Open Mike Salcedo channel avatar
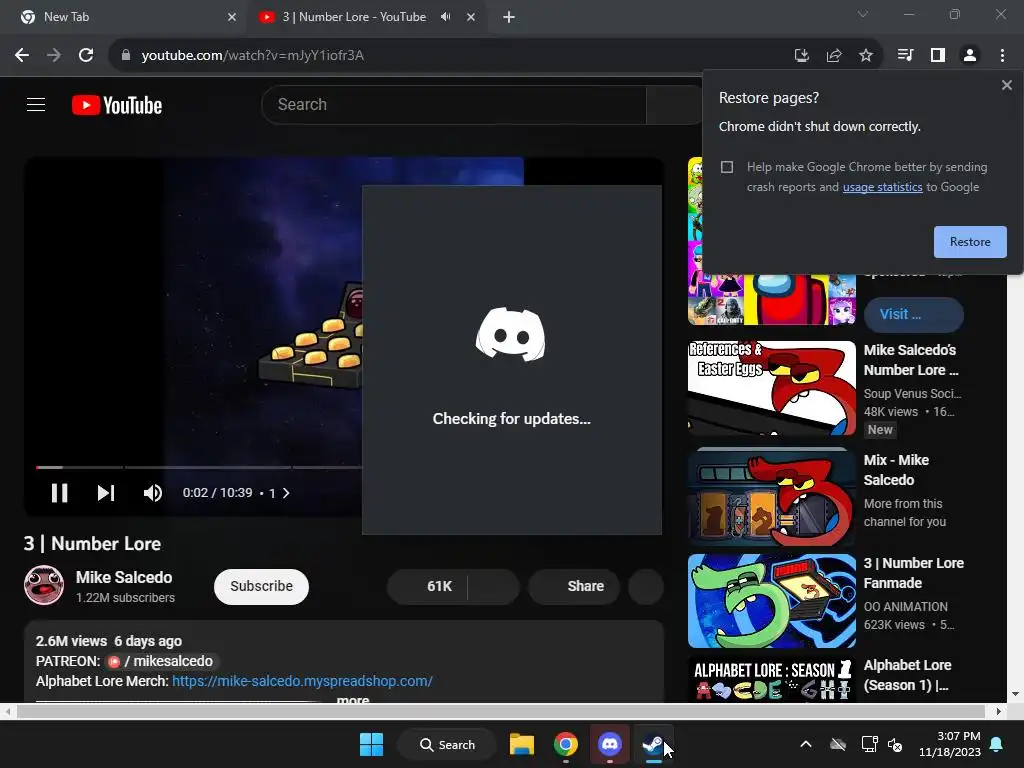Screen dimensions: 1024x768 [x=44, y=585]
